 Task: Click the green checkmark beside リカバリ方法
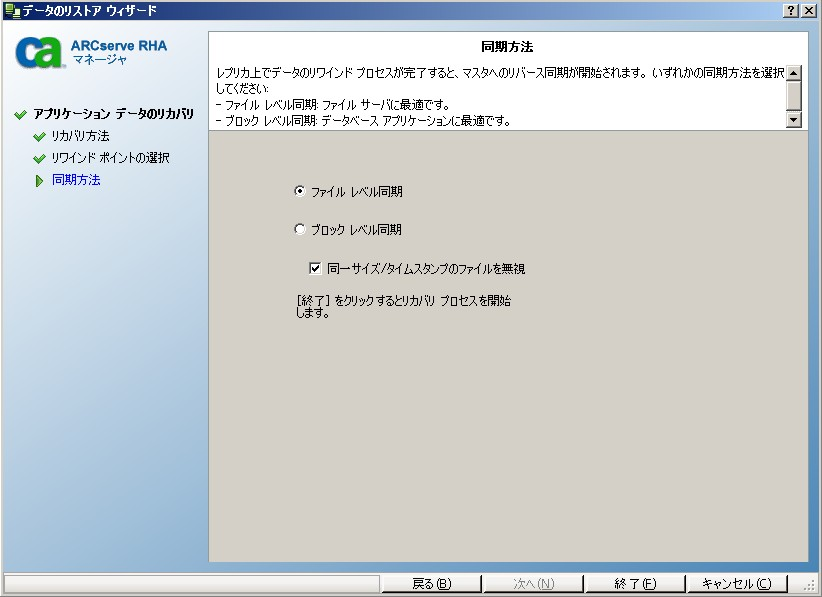pos(39,137)
